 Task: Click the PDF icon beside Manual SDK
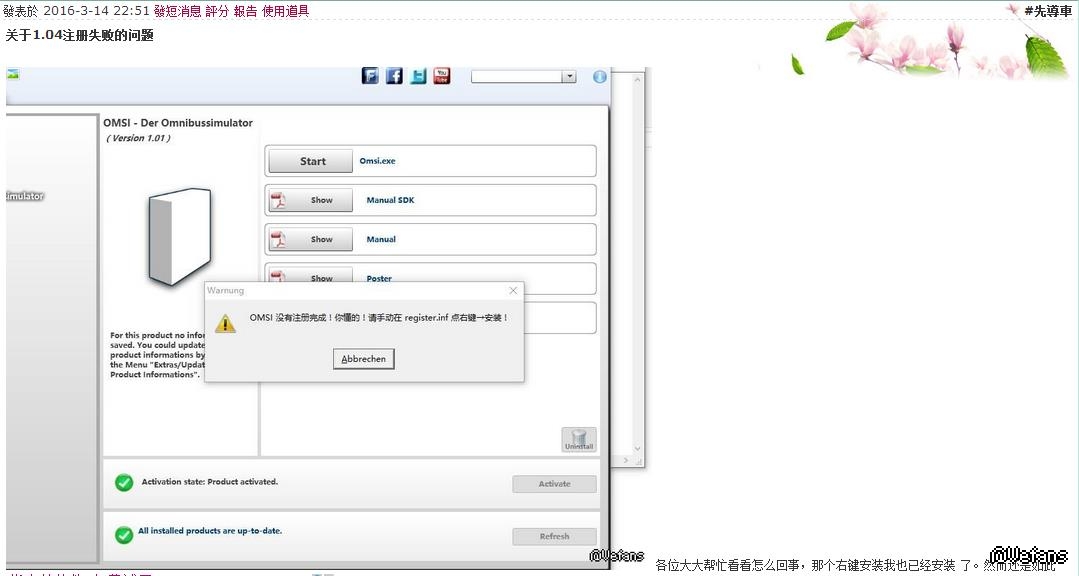pos(278,200)
